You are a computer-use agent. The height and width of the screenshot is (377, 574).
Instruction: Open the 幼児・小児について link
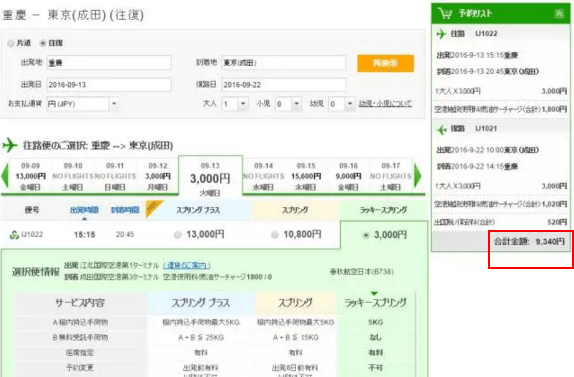coord(385,104)
